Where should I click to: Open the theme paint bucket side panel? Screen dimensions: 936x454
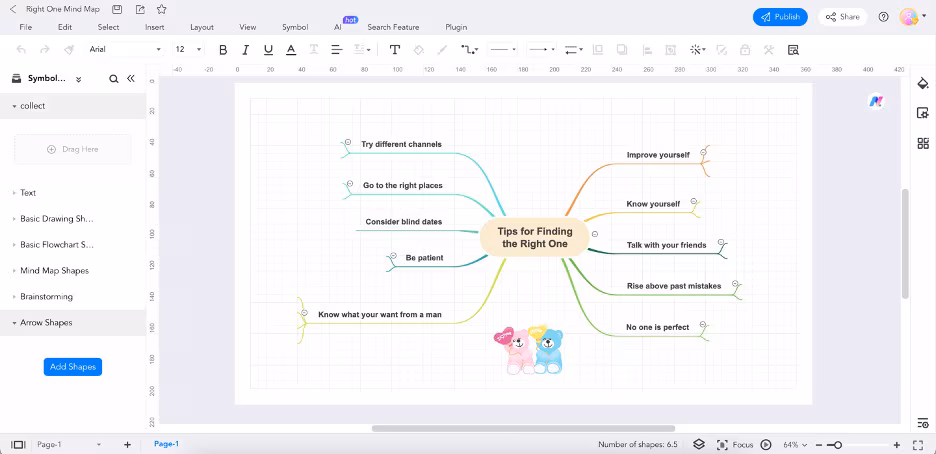(x=923, y=83)
